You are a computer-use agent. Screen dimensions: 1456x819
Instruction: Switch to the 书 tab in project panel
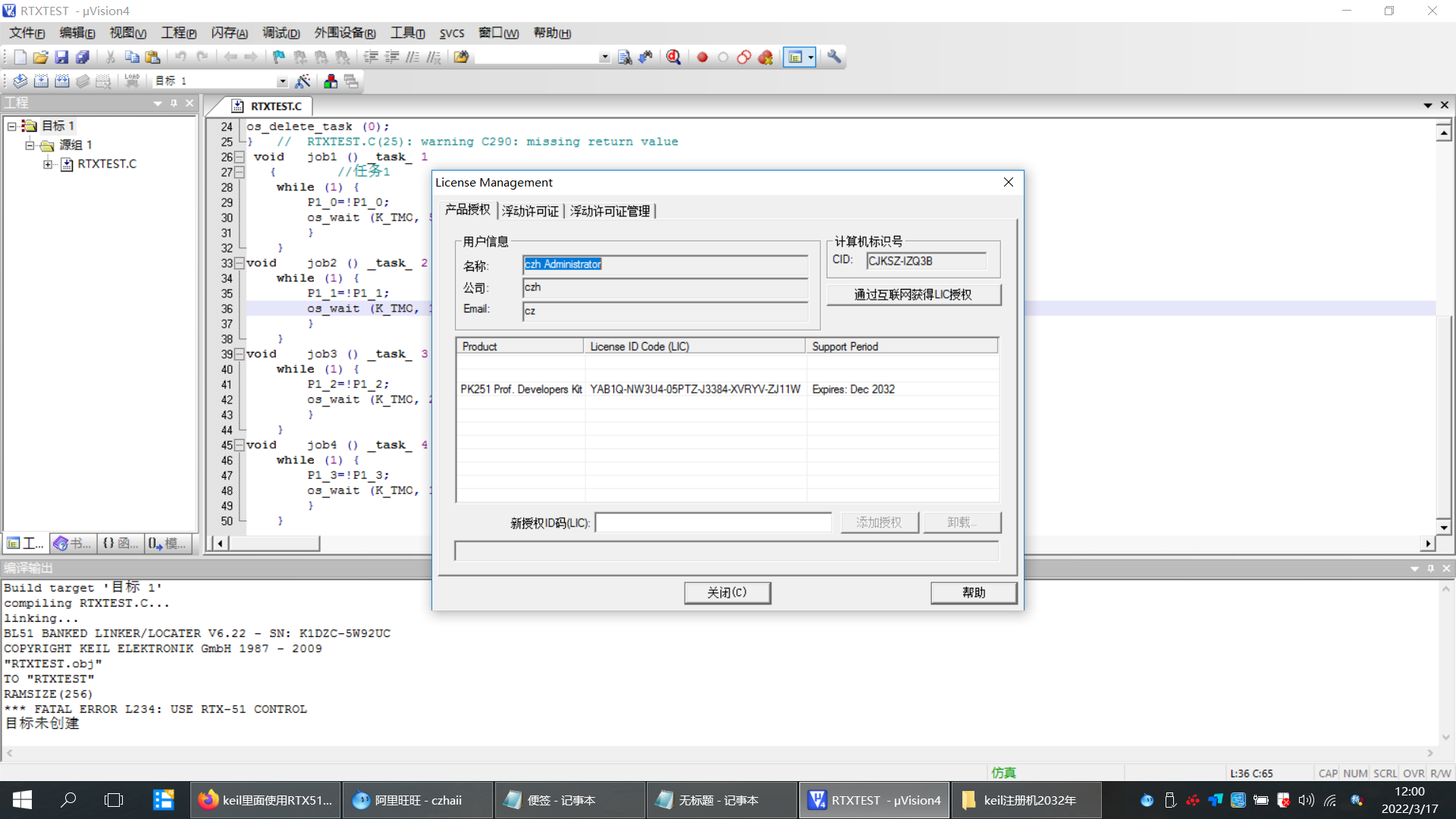pyautogui.click(x=73, y=543)
